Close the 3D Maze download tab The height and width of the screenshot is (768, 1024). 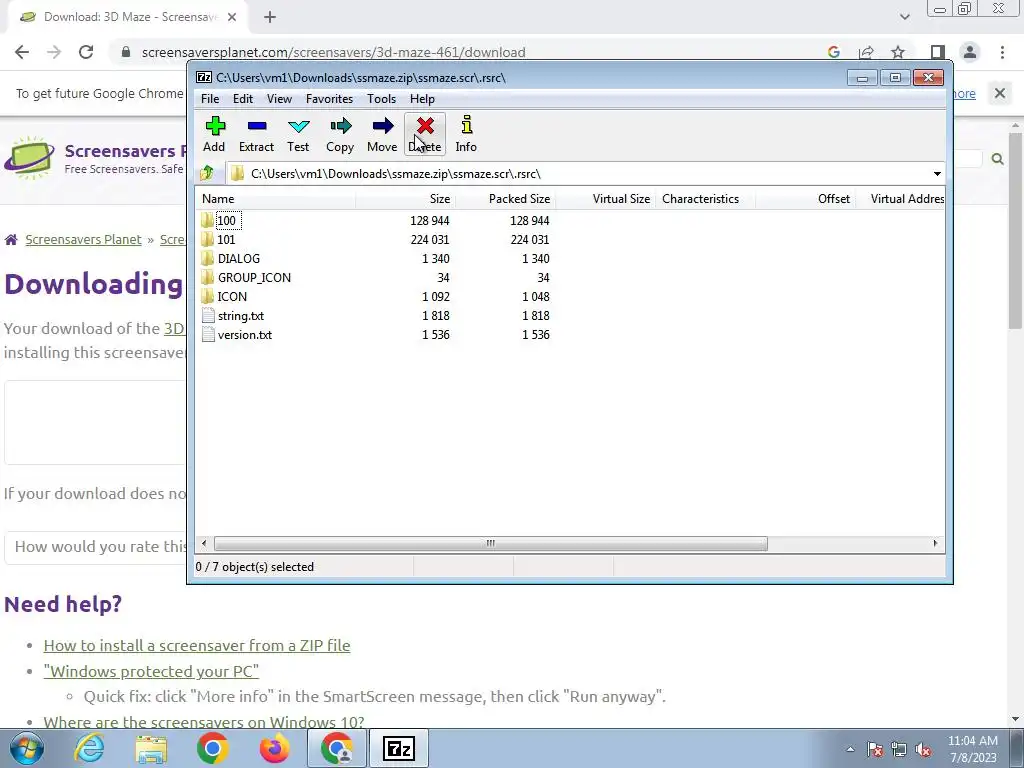click(232, 17)
